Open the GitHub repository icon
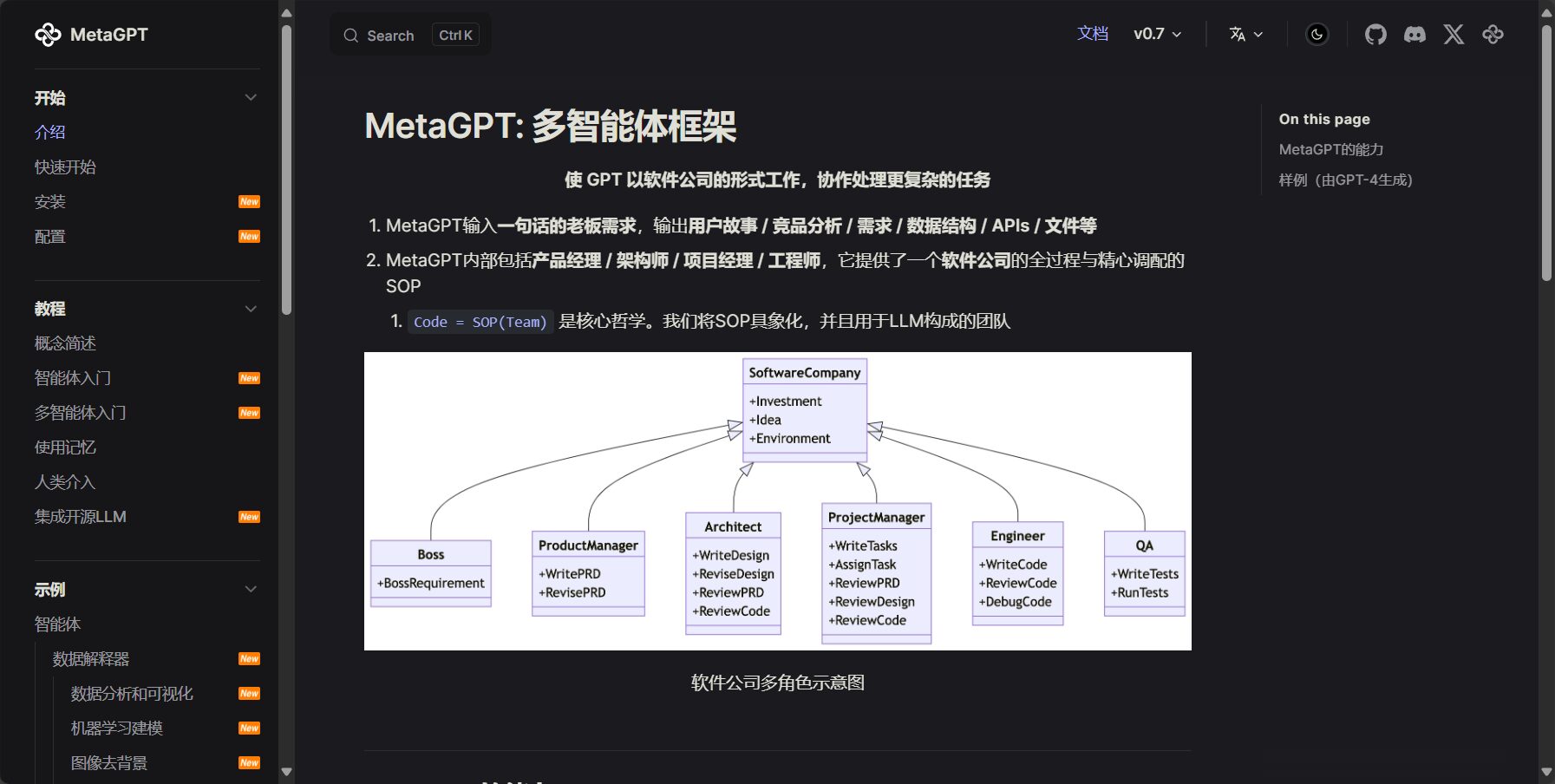The height and width of the screenshot is (784, 1555). click(x=1375, y=35)
